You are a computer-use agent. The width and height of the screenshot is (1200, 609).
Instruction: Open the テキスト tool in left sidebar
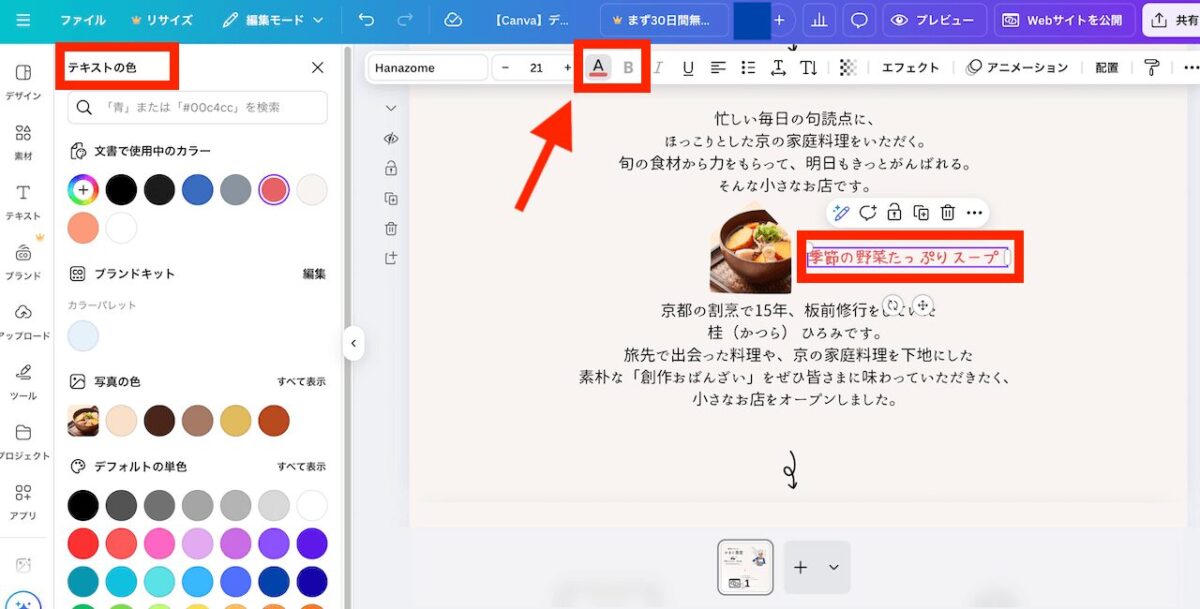[23, 200]
